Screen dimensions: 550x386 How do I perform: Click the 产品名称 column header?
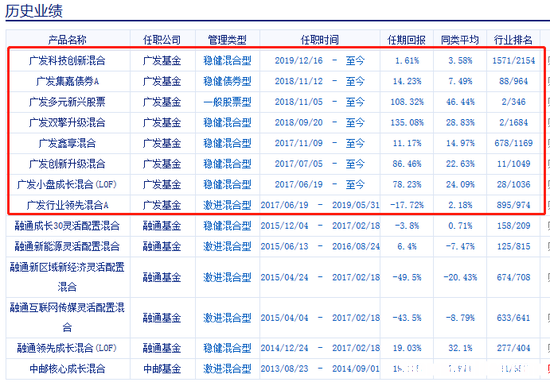point(67,40)
